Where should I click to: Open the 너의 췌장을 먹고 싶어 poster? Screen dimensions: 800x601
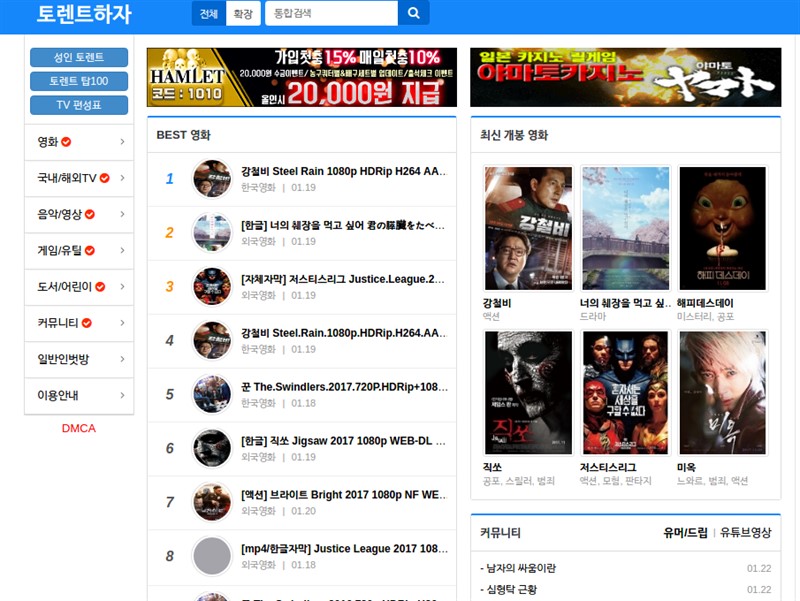pyautogui.click(x=626, y=229)
